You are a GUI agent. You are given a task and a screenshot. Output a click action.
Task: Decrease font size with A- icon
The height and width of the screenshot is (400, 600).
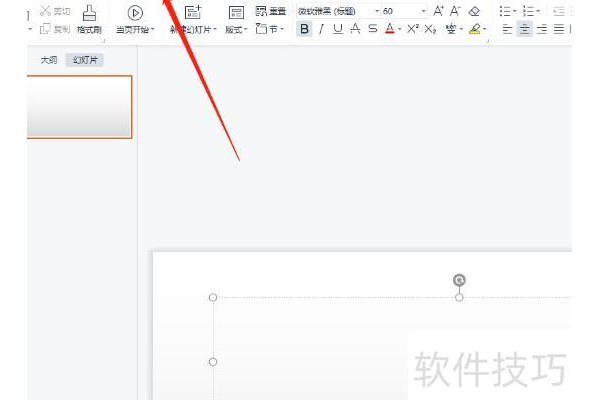pyautogui.click(x=455, y=11)
